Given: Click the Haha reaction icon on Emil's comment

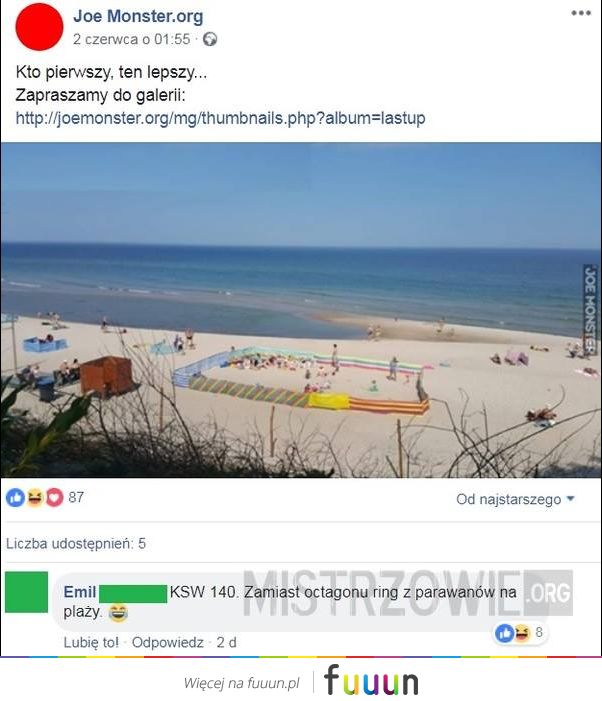Looking at the screenshot, I should (x=522, y=633).
